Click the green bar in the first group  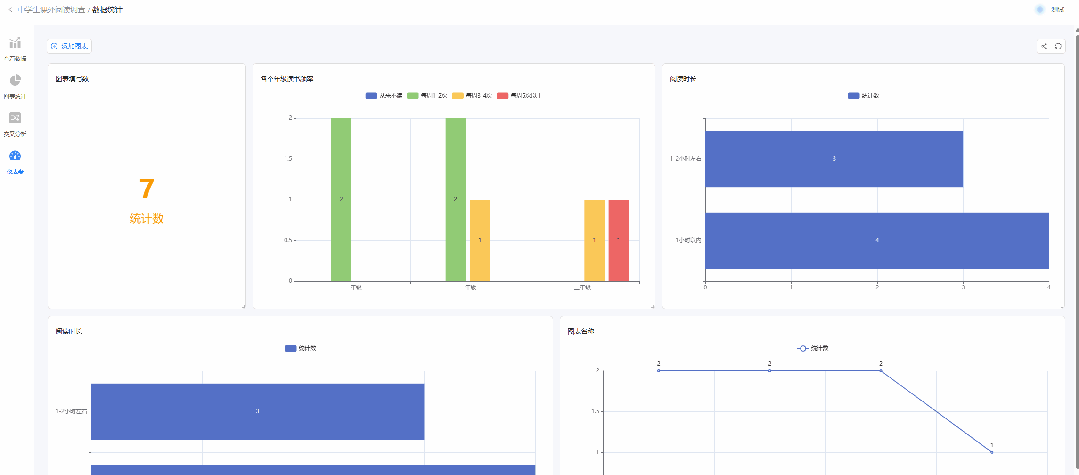[x=341, y=200]
